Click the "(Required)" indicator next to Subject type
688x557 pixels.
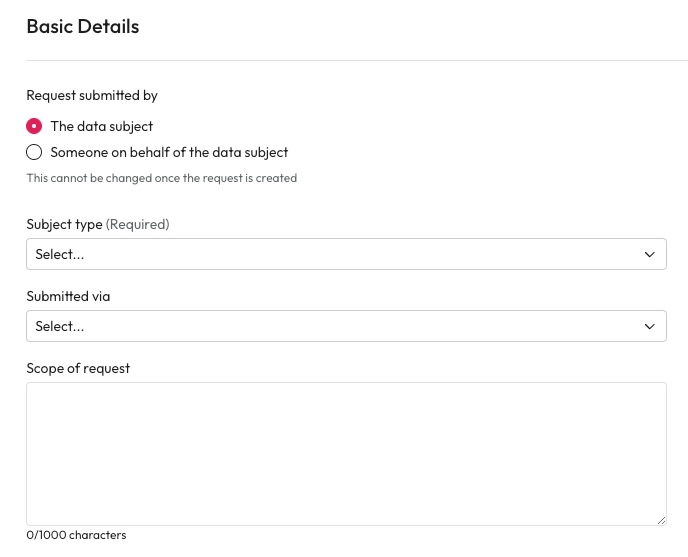[x=138, y=224]
